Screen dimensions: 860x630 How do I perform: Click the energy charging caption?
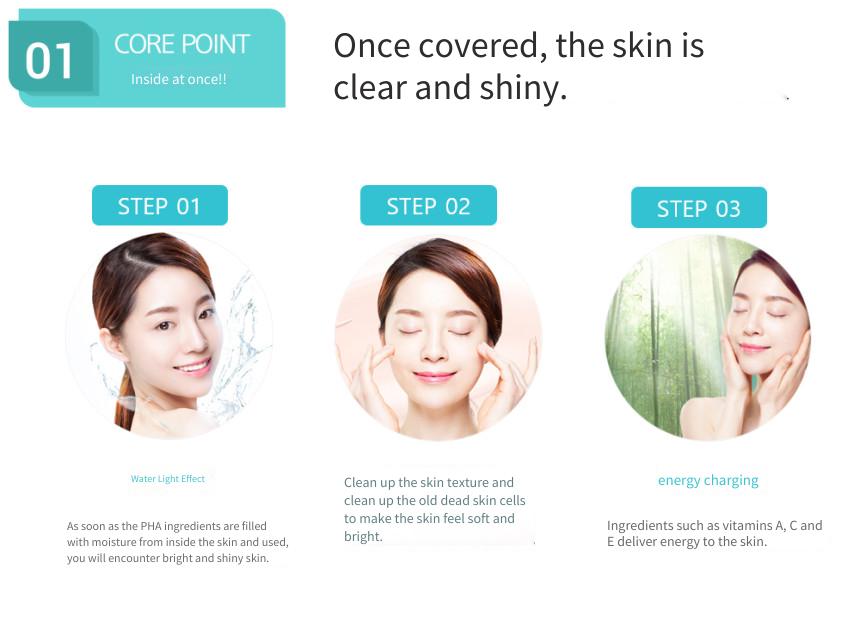(x=708, y=480)
